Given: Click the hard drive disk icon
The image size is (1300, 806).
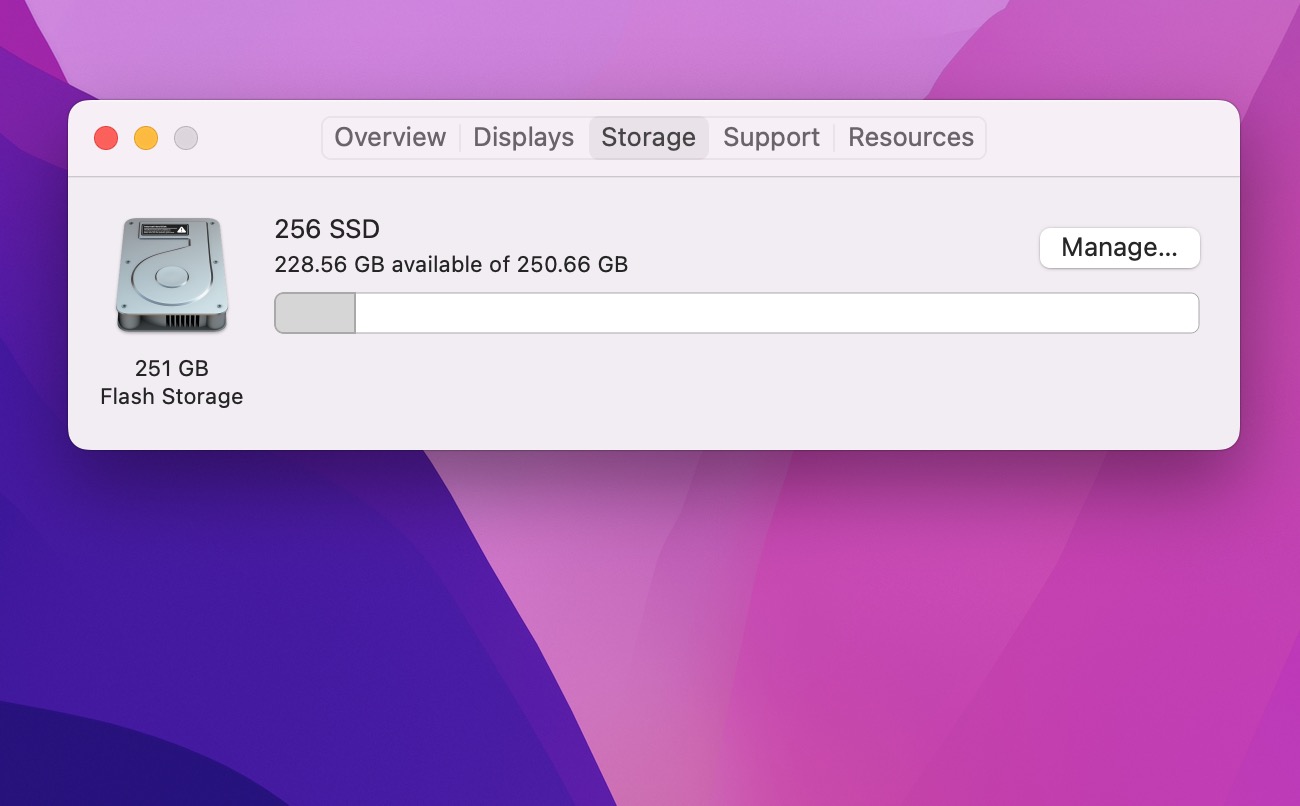Looking at the screenshot, I should coord(171,275).
